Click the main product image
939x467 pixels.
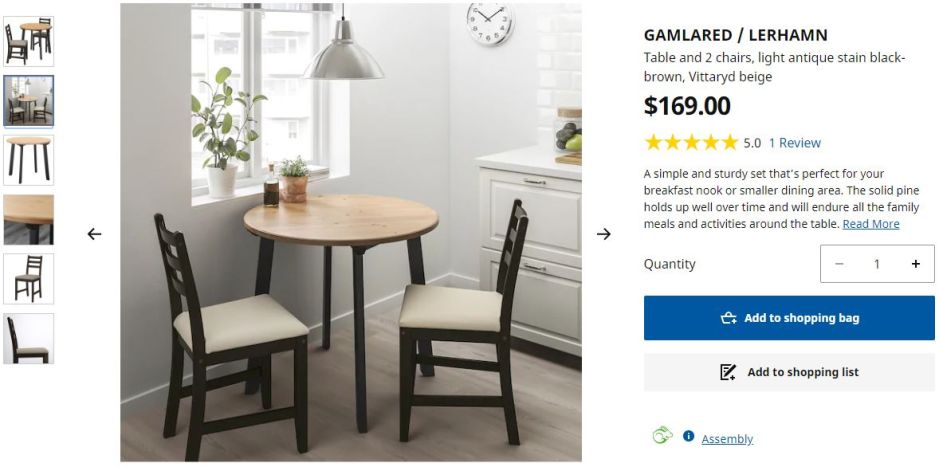click(351, 232)
